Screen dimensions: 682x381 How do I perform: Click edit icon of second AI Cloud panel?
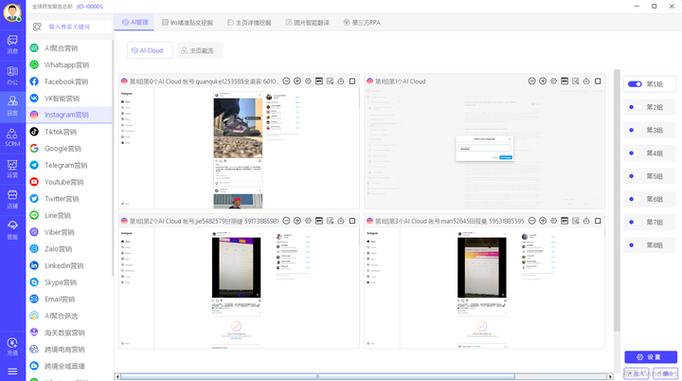click(575, 81)
